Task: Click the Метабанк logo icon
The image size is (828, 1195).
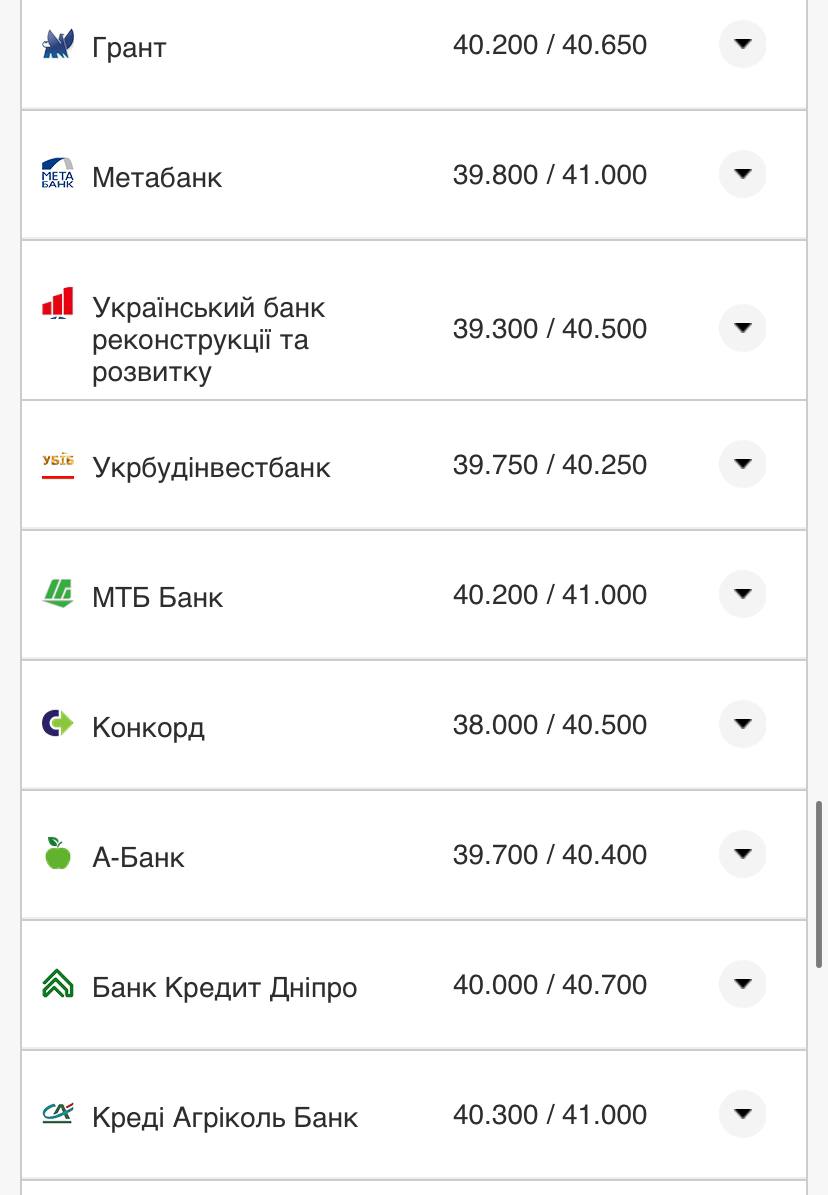Action: (x=57, y=175)
